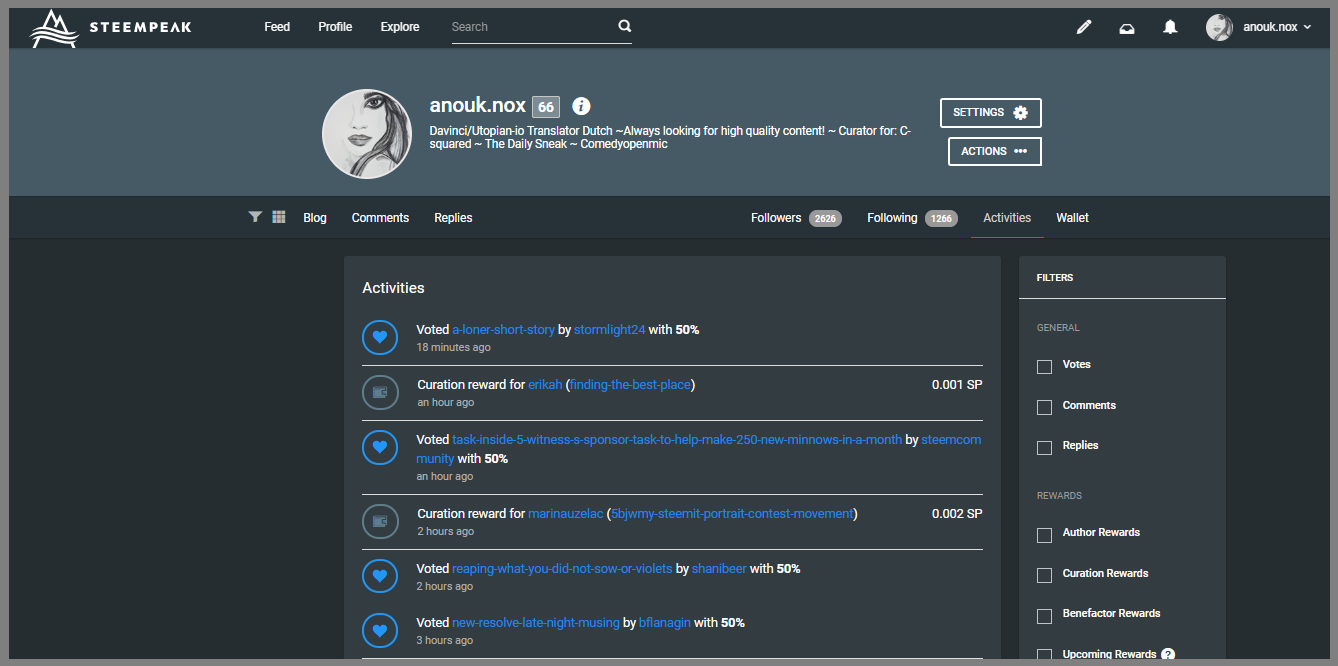Switch to grid view icon
Viewport: 1338px width, 666px height.
[x=279, y=217]
